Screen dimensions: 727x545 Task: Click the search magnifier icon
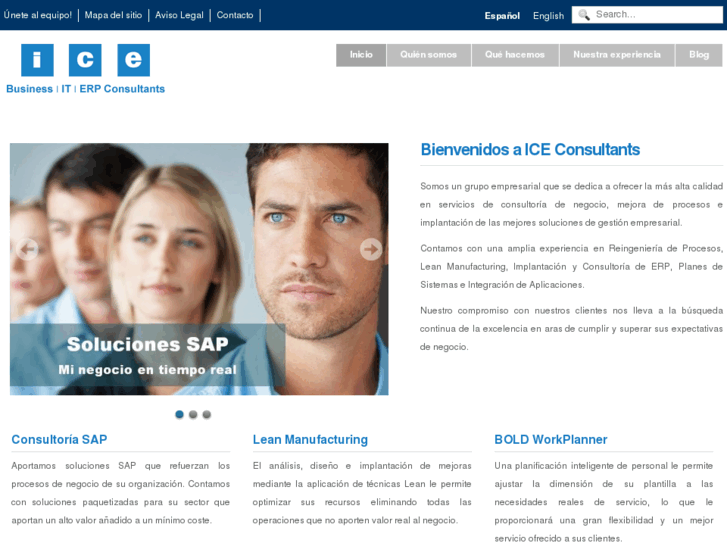coord(584,15)
